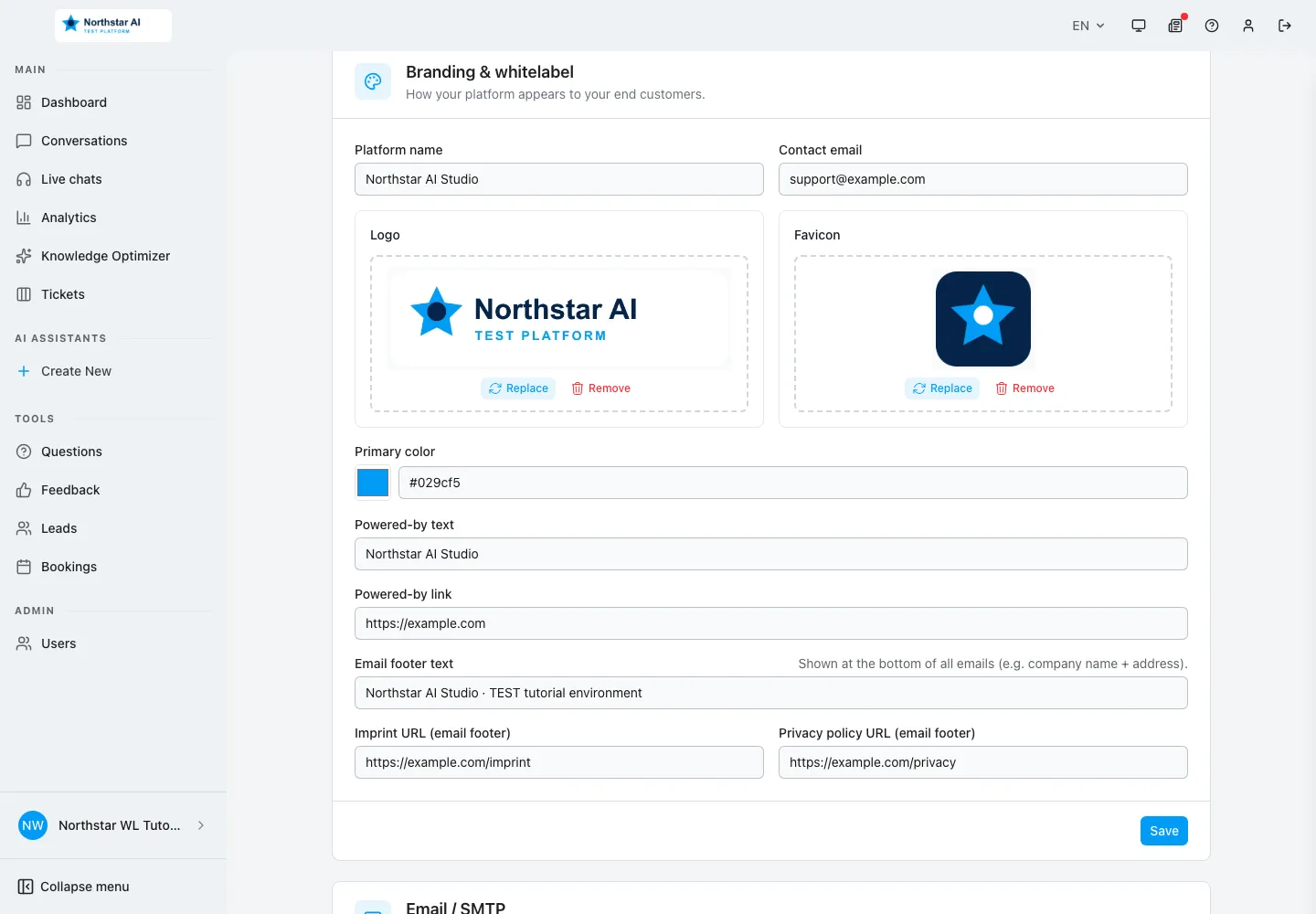Click the plus icon beside Create New
Viewport: 1316px width, 914px height.
pyautogui.click(x=24, y=371)
